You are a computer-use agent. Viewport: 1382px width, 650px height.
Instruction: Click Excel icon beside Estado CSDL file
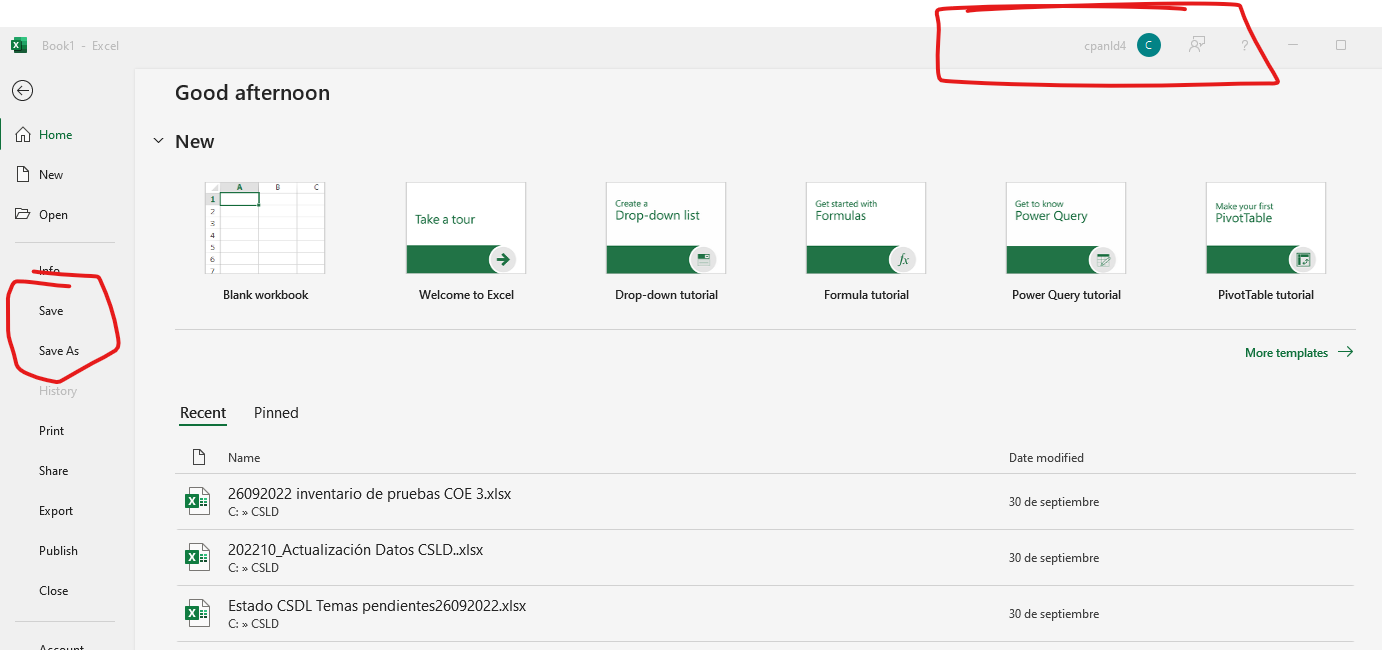[198, 613]
